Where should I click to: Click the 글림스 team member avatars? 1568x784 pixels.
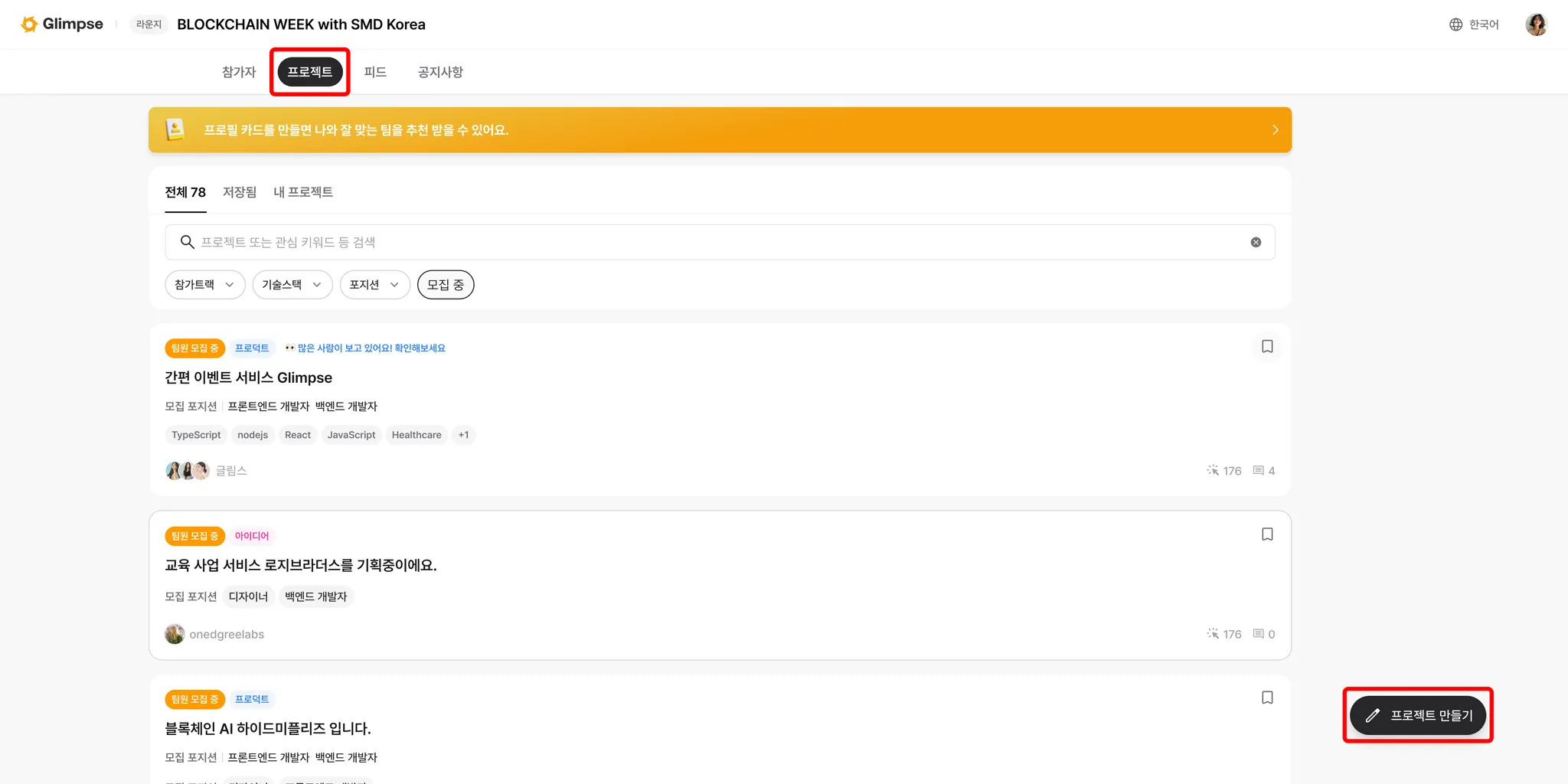(x=188, y=470)
